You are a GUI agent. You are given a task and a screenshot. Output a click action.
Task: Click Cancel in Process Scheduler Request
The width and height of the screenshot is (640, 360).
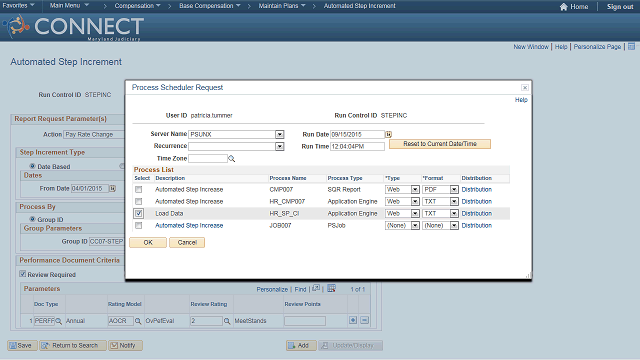187,242
